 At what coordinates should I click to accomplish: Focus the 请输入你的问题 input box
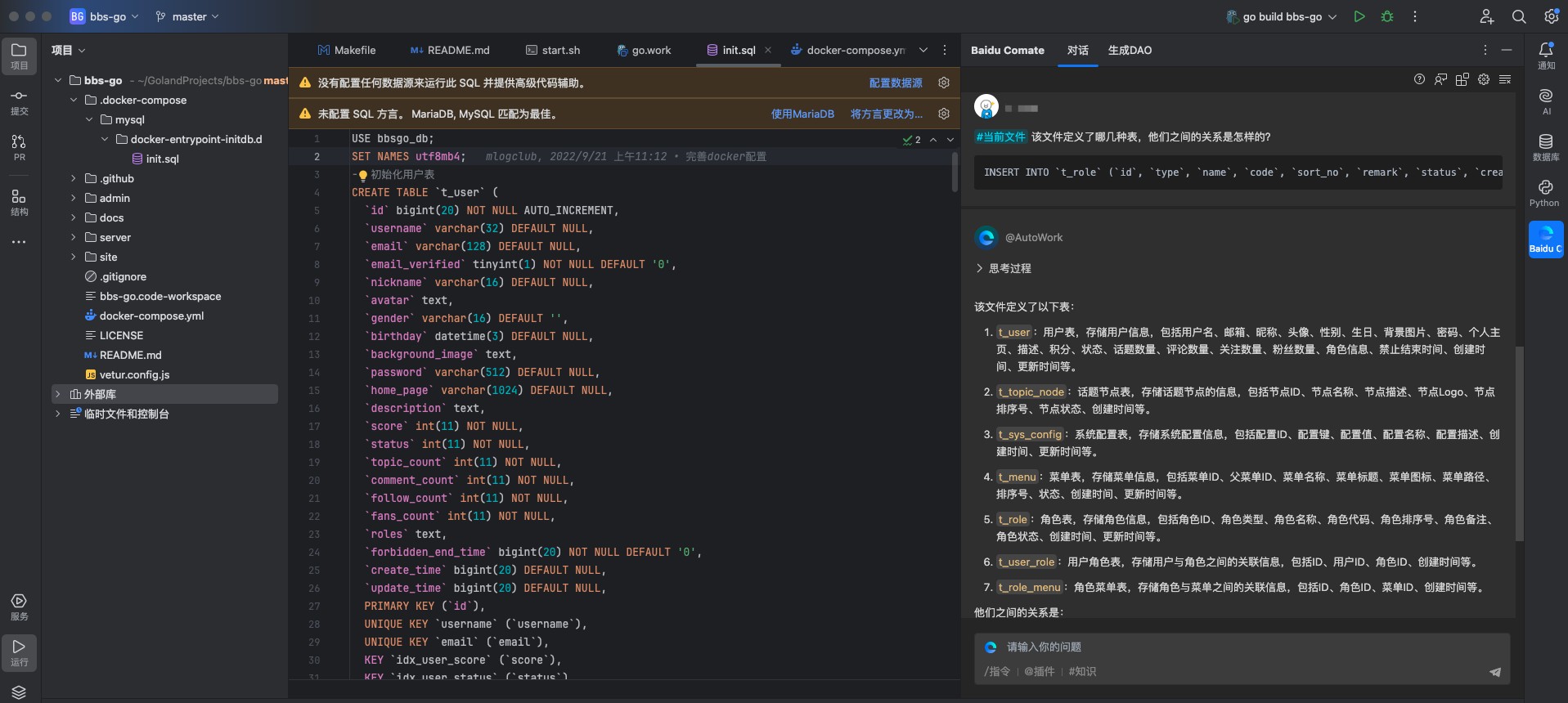point(1242,647)
